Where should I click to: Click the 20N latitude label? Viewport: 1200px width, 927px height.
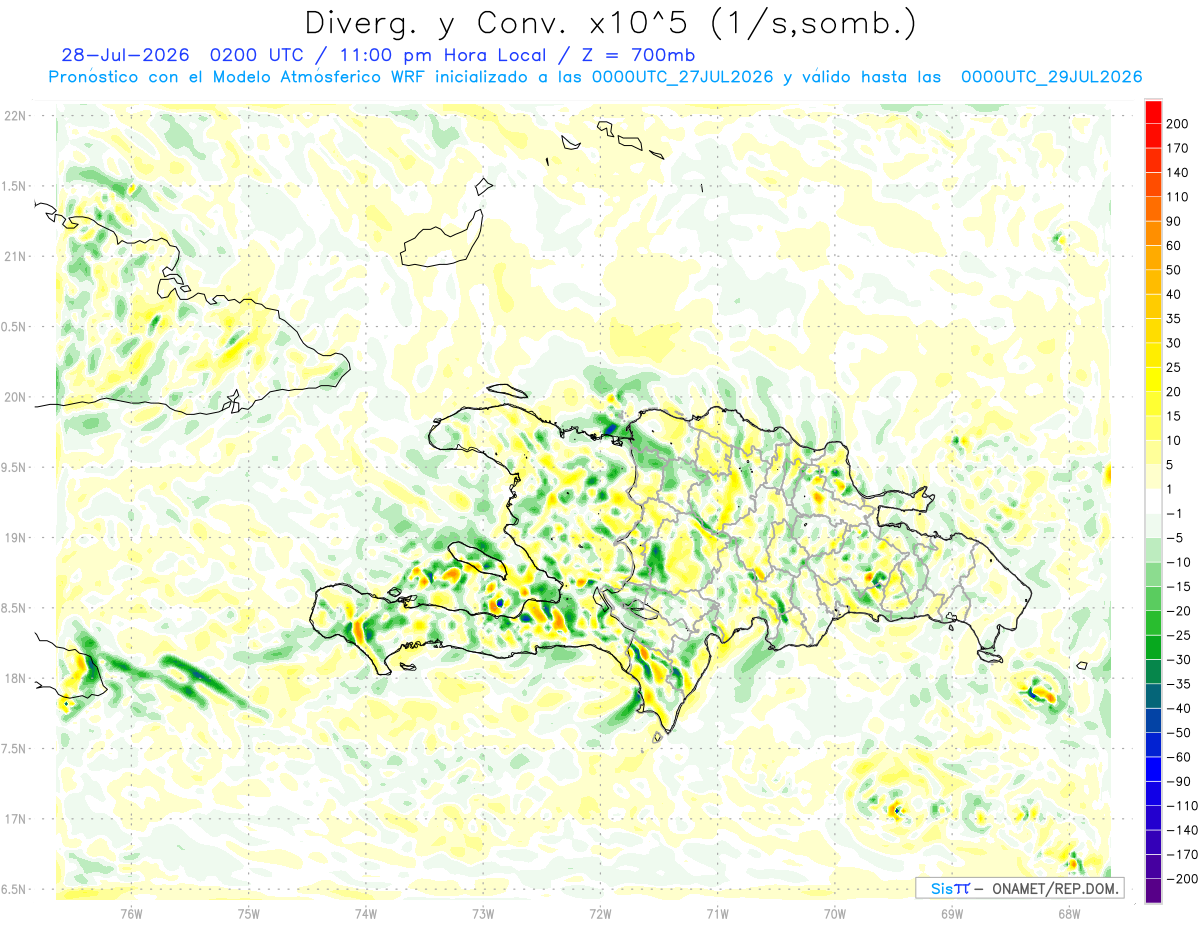click(x=14, y=397)
